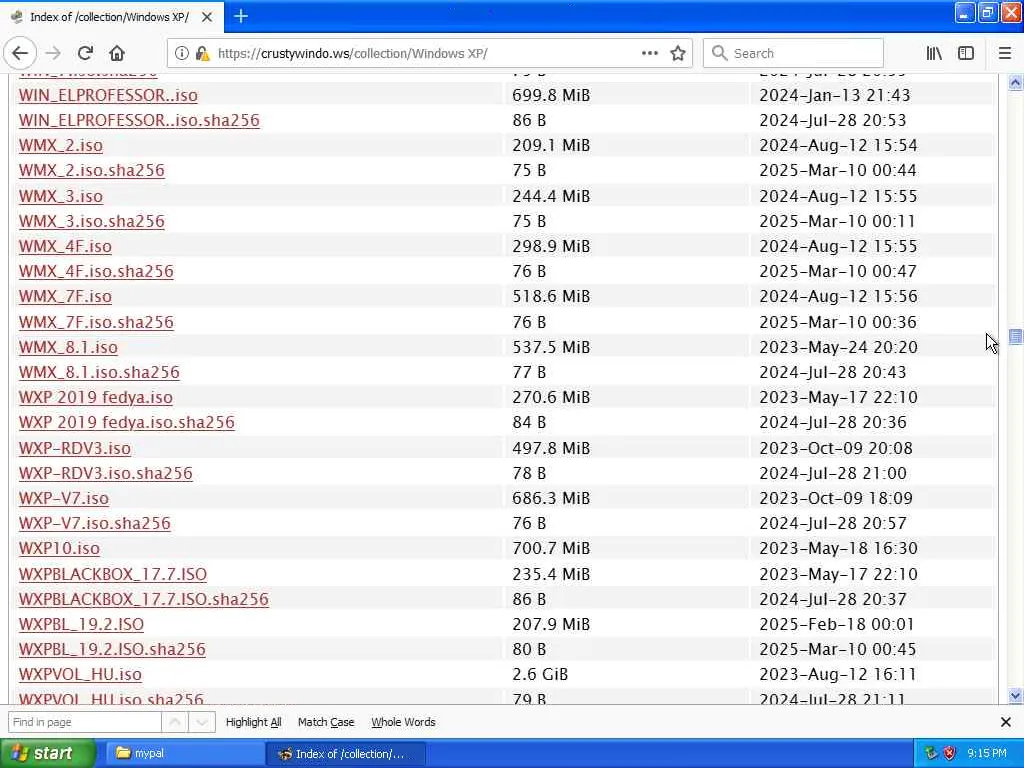Download WIN_ELPROFESSOR..iso
The width and height of the screenshot is (1024, 768).
tap(108, 95)
